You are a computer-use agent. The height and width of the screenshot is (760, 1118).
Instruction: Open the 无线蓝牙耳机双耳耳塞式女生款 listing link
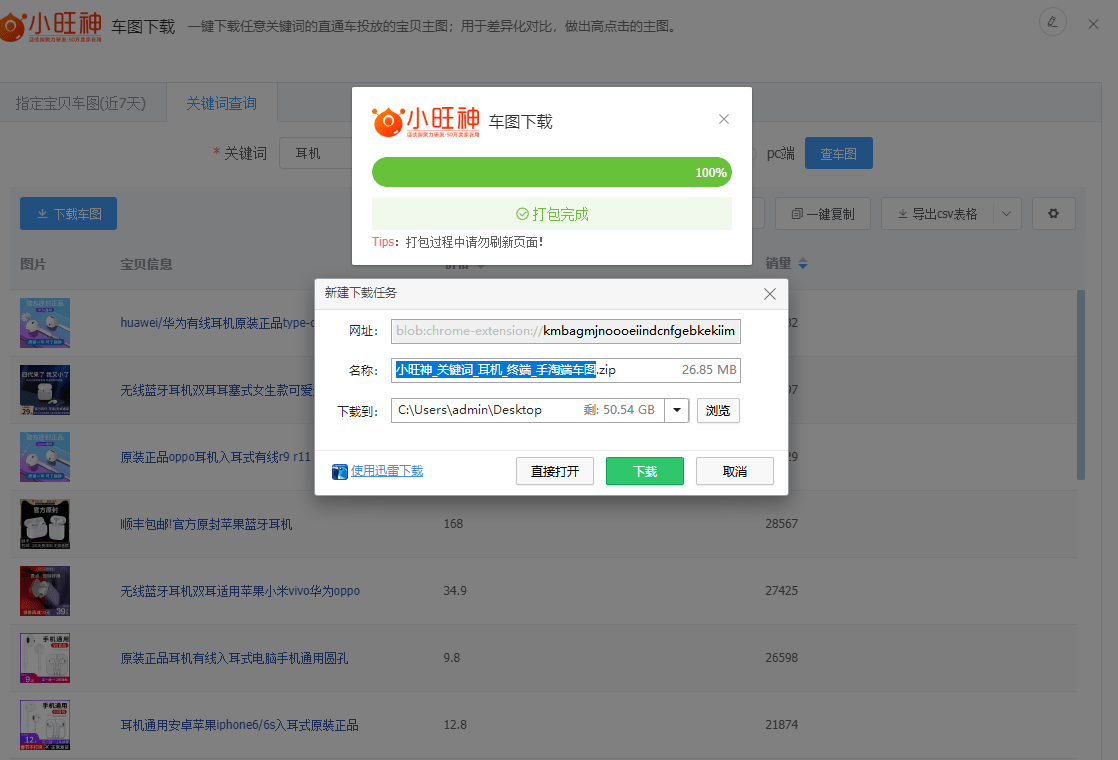pyautogui.click(x=217, y=390)
